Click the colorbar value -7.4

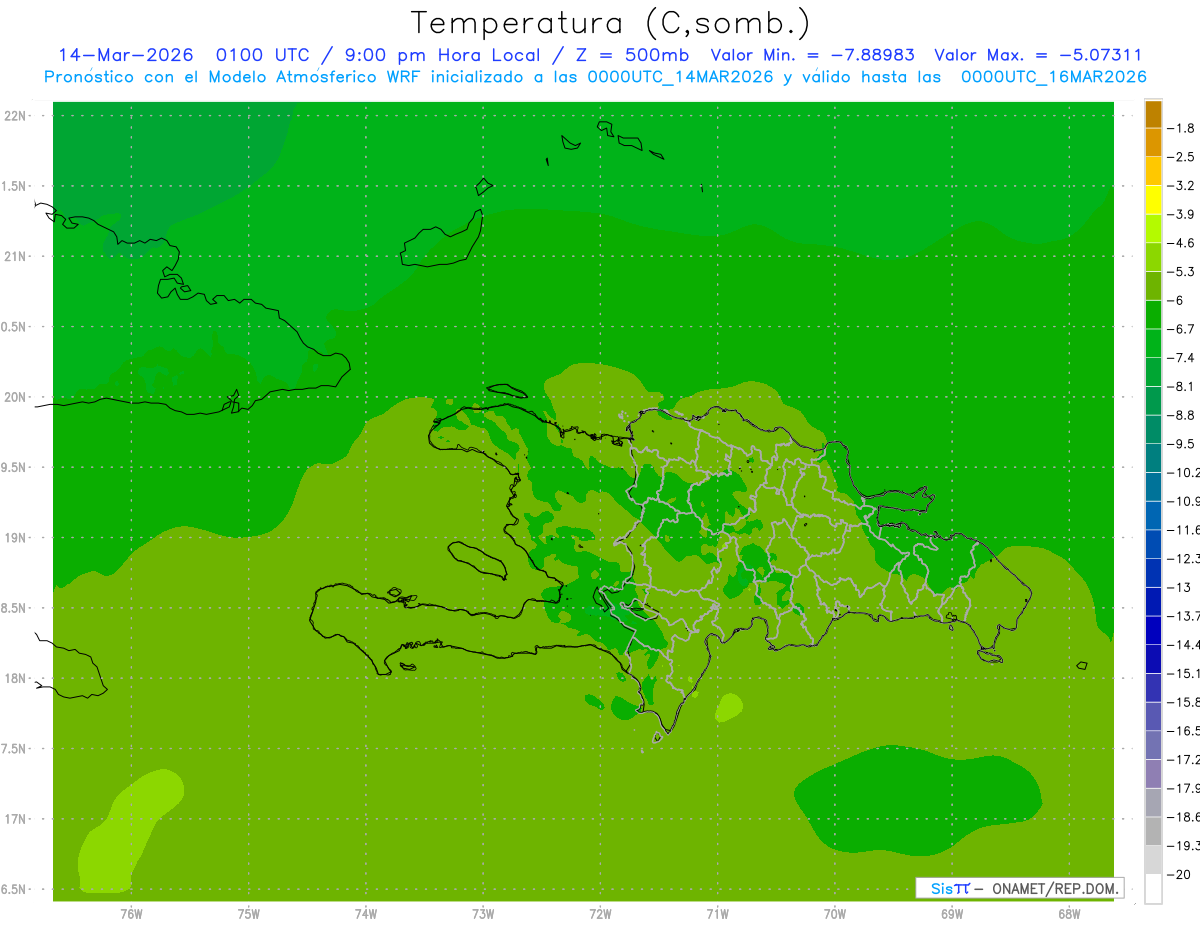coord(1182,358)
